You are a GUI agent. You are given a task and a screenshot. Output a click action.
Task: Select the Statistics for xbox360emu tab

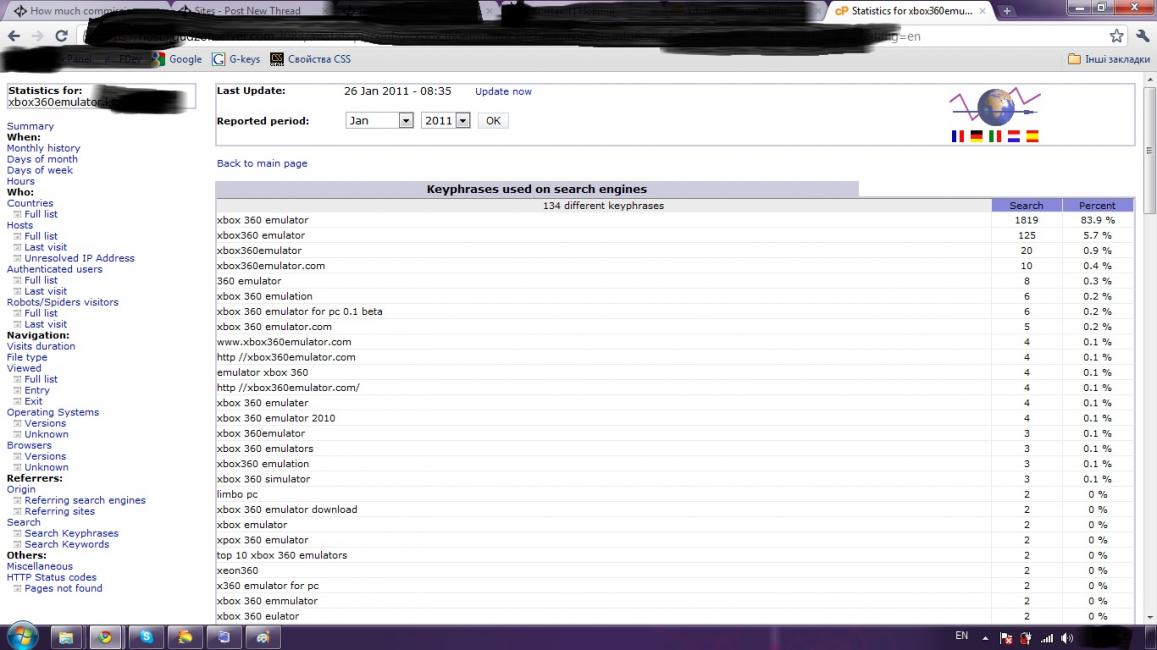(911, 10)
